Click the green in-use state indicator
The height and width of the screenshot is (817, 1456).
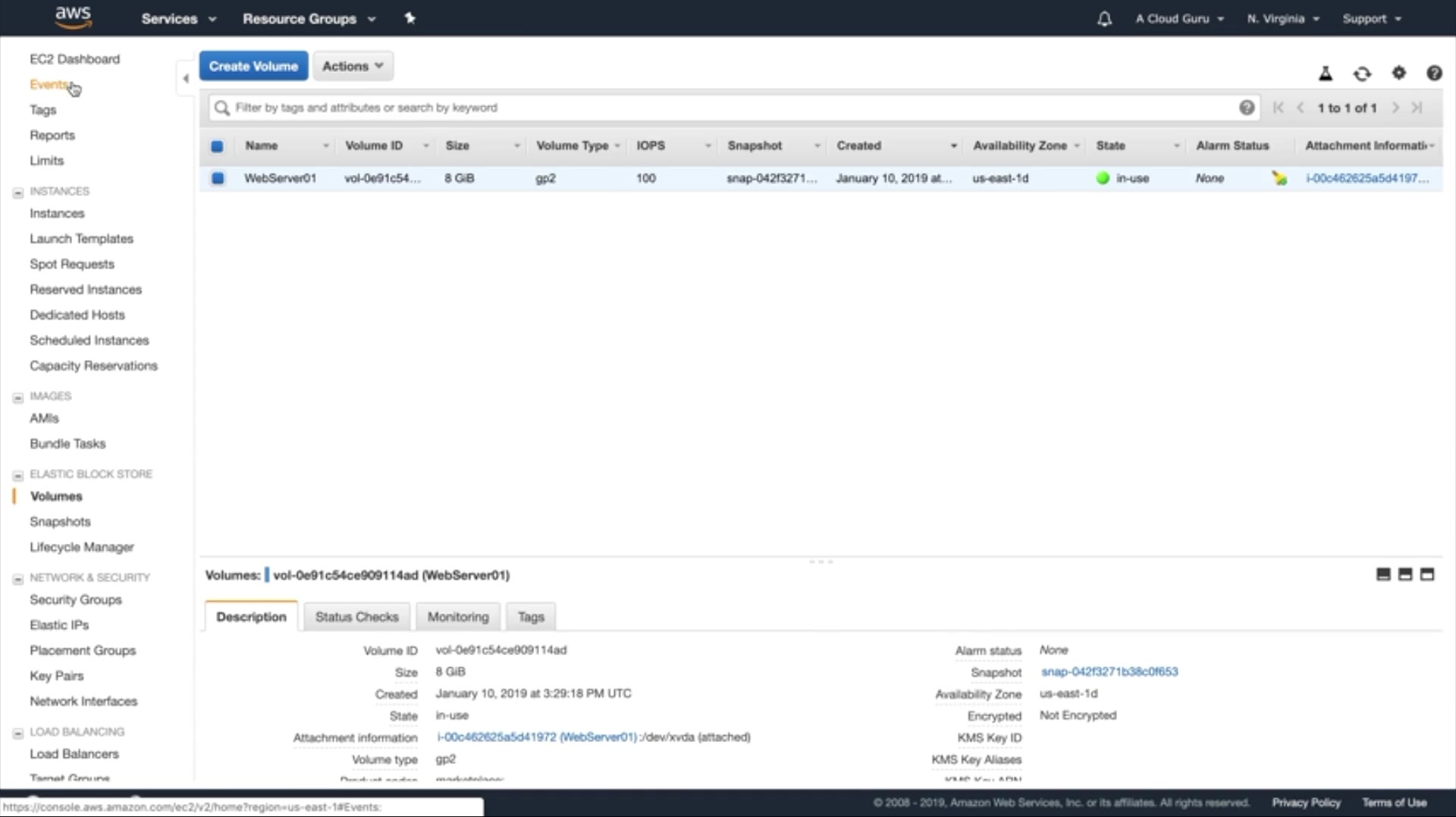click(x=1103, y=178)
